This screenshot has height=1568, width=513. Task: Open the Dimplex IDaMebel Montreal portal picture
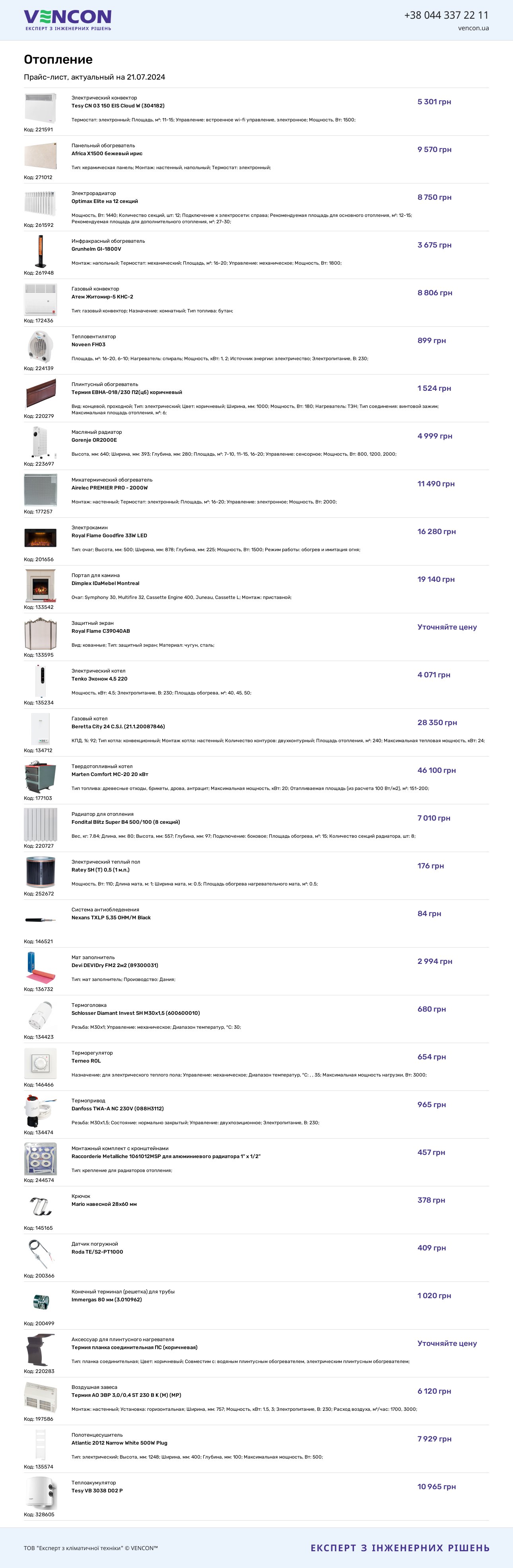[x=40, y=585]
